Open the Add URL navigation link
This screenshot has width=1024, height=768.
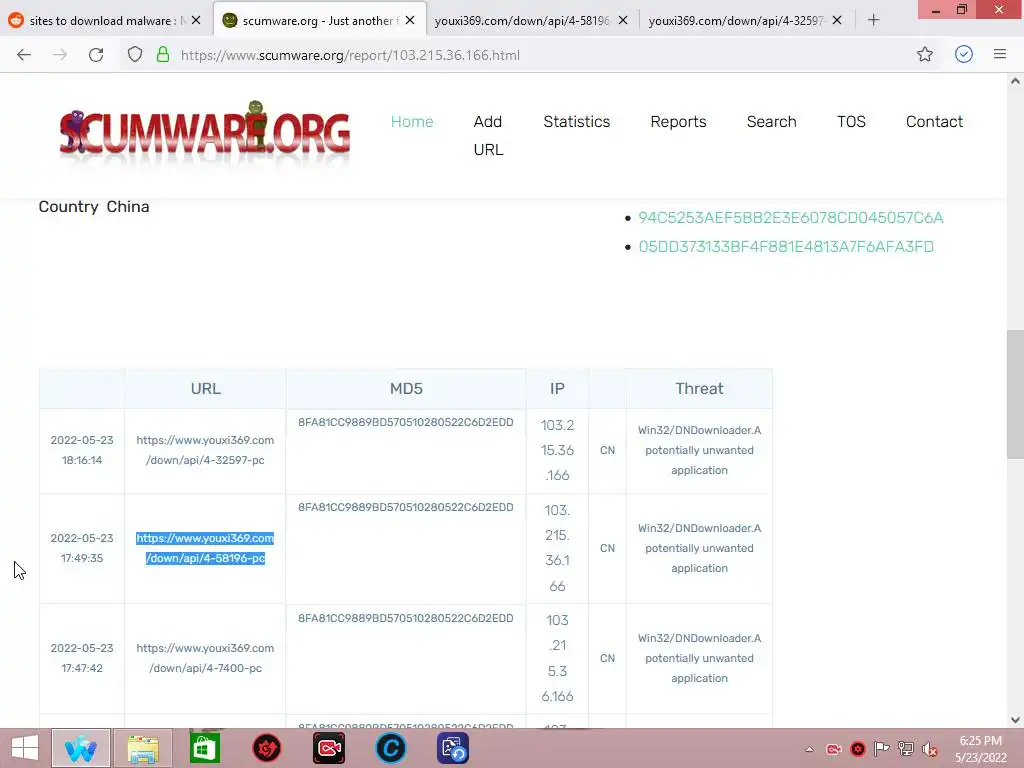point(488,135)
